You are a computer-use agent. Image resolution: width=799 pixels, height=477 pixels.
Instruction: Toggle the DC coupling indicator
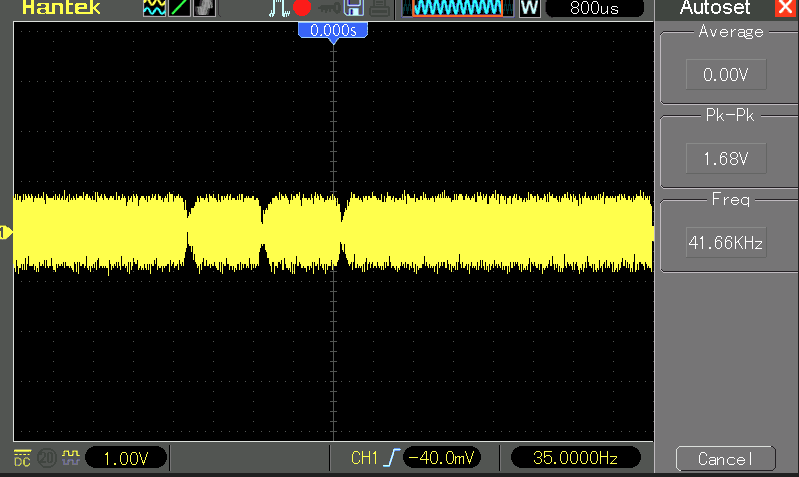click(22, 458)
